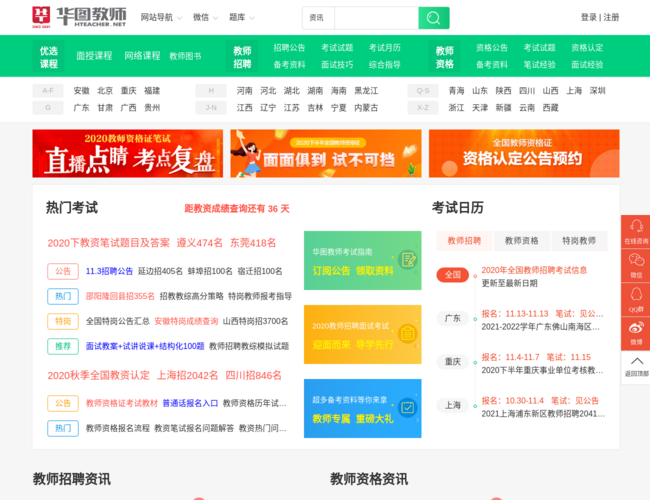Viewport: 650px width, 500px height.
Task: Open 2021上海浦东新区教师招聘 entry
Action: tap(543, 414)
